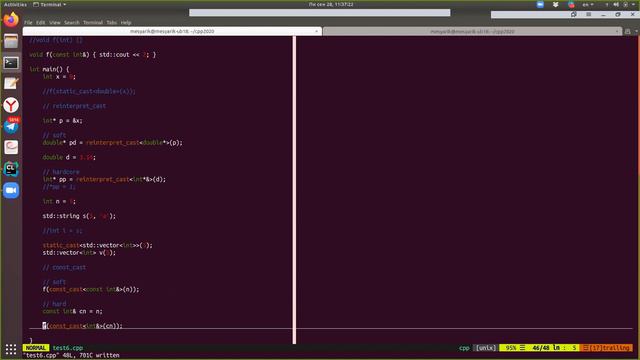Click test6.cpp filename in status line
640x360 pixels.
click(x=68, y=348)
